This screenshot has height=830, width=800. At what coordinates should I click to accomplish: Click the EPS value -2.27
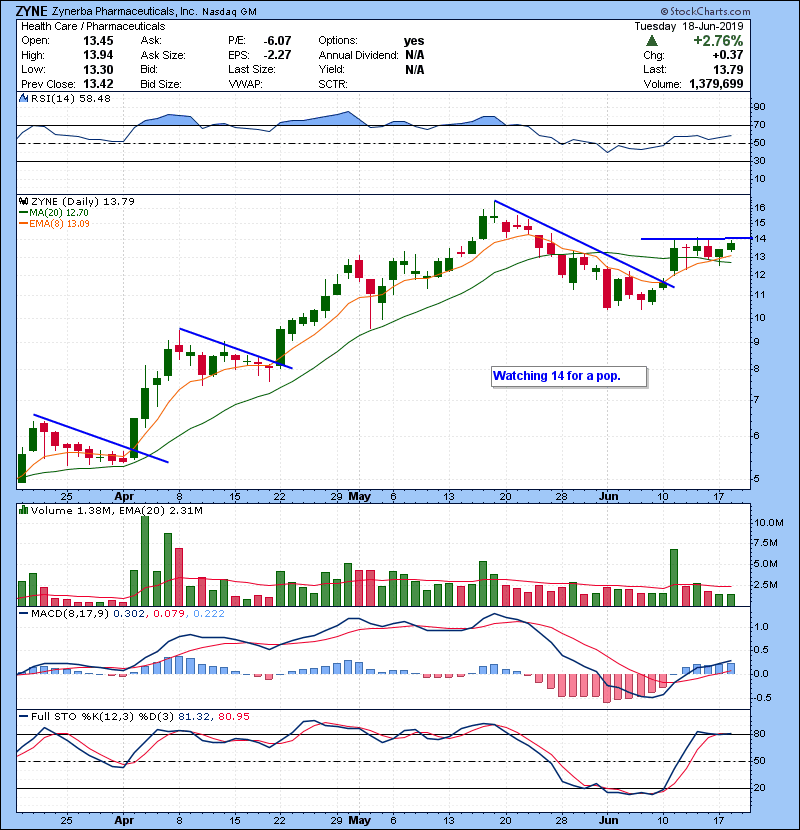pyautogui.click(x=277, y=55)
